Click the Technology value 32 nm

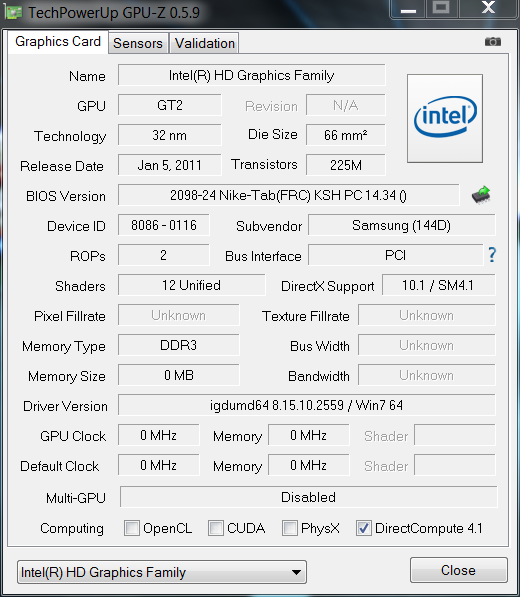(x=170, y=135)
